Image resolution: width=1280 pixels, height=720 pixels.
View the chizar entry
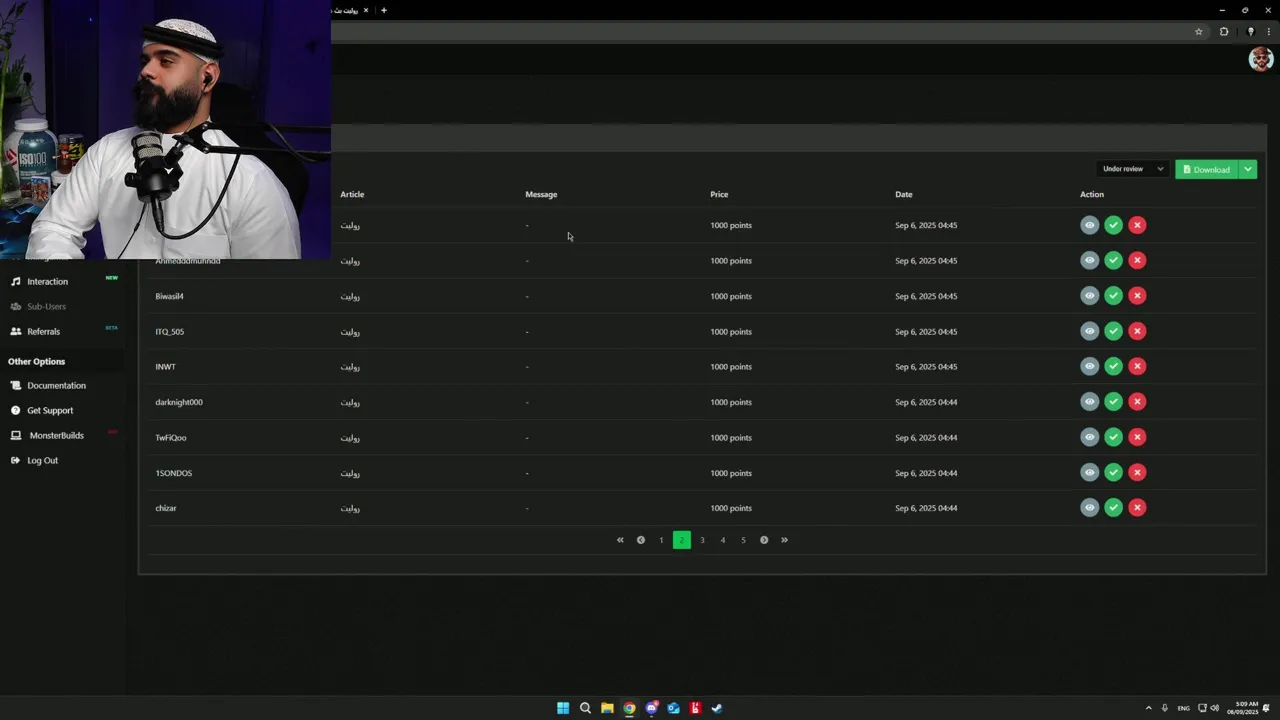[1089, 508]
